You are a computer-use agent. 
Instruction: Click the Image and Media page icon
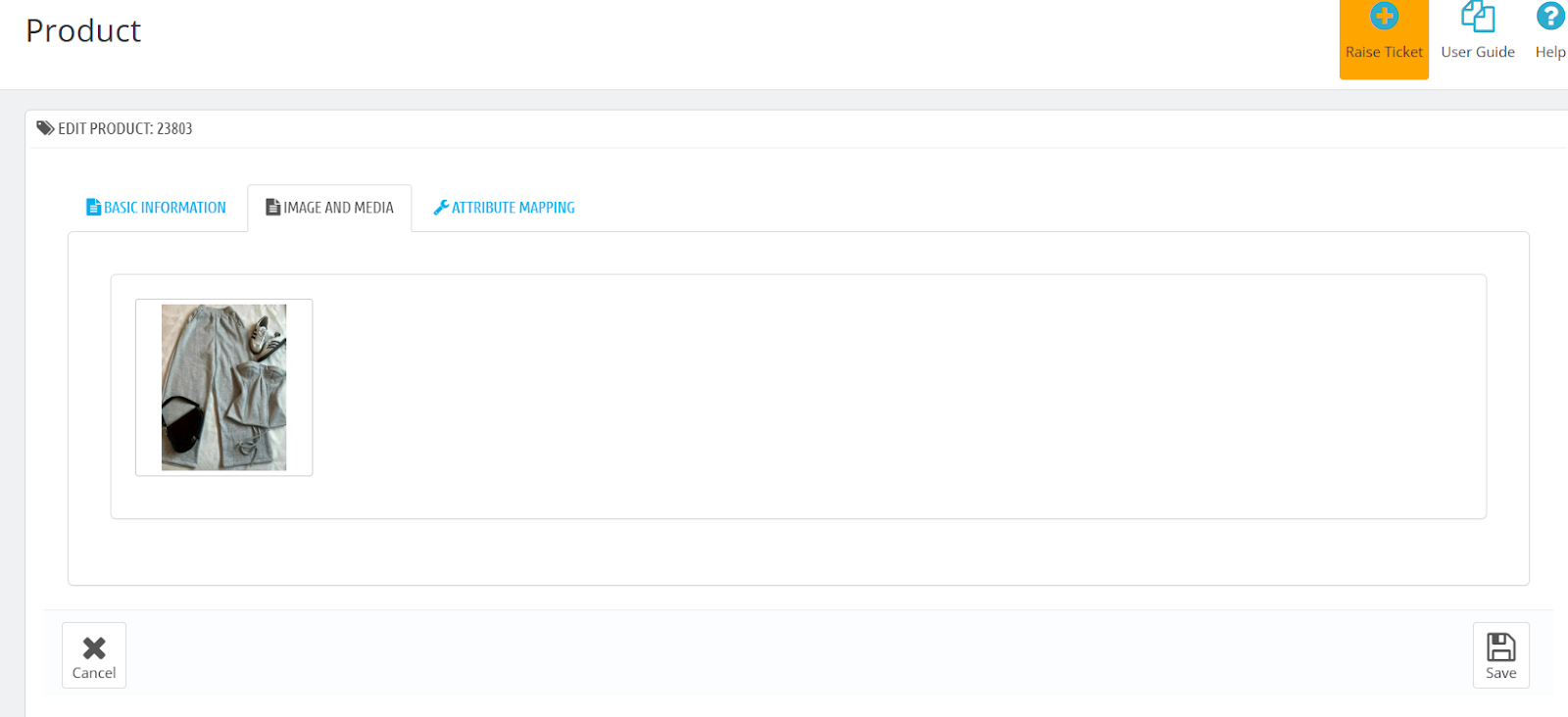coord(273,208)
